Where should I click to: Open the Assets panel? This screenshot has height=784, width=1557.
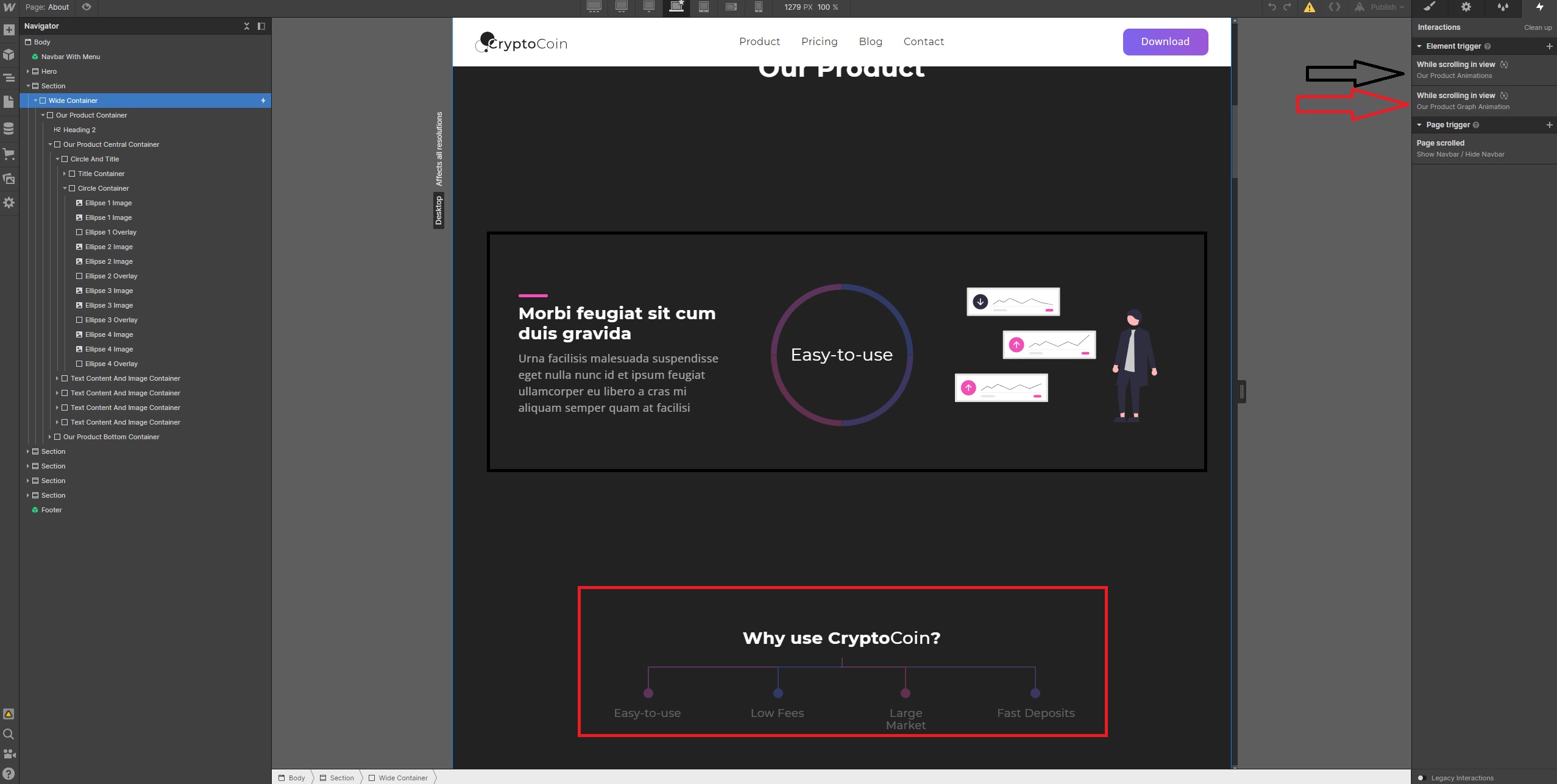click(x=9, y=178)
